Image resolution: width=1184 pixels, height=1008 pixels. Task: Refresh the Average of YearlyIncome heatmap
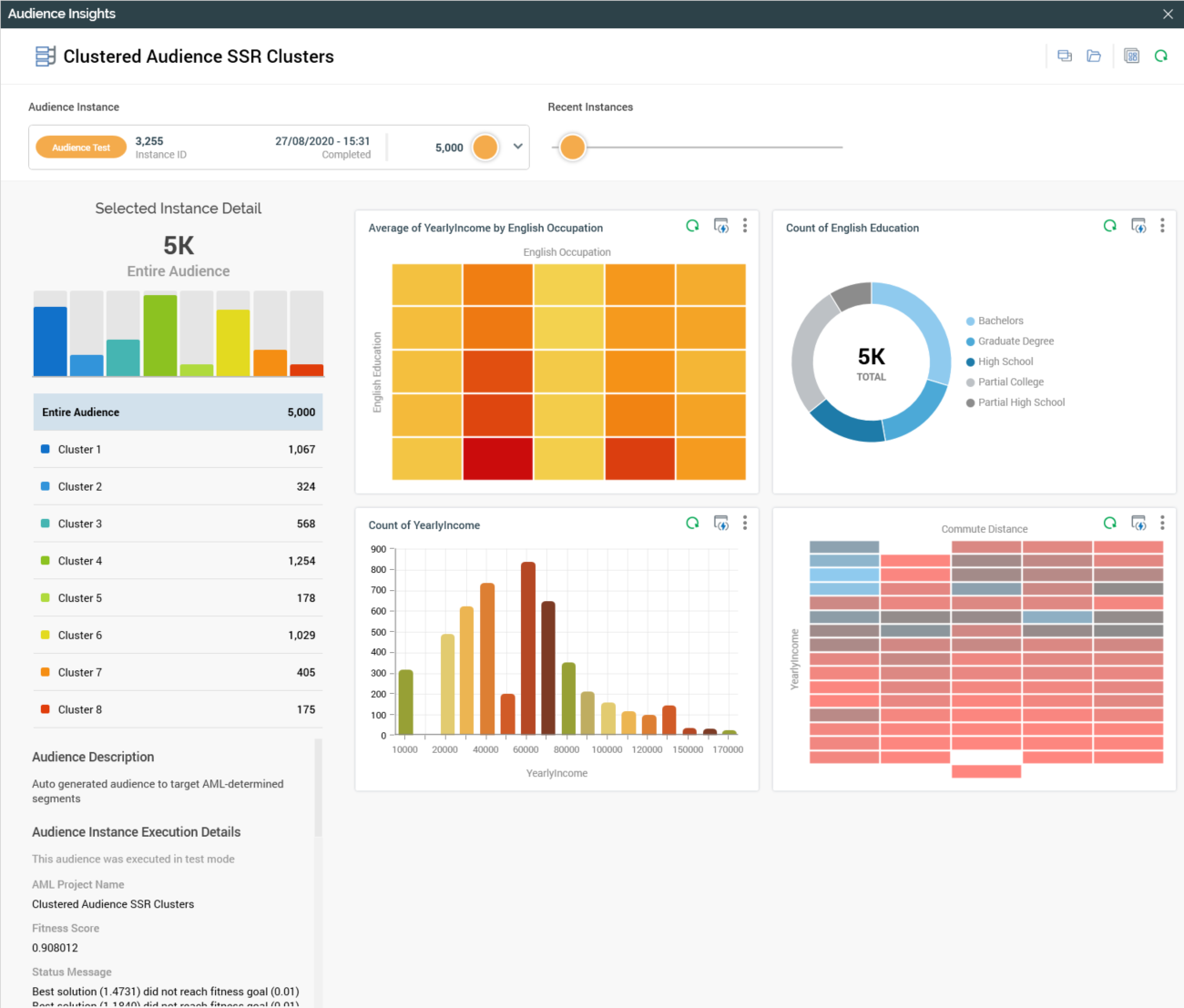[x=692, y=226]
